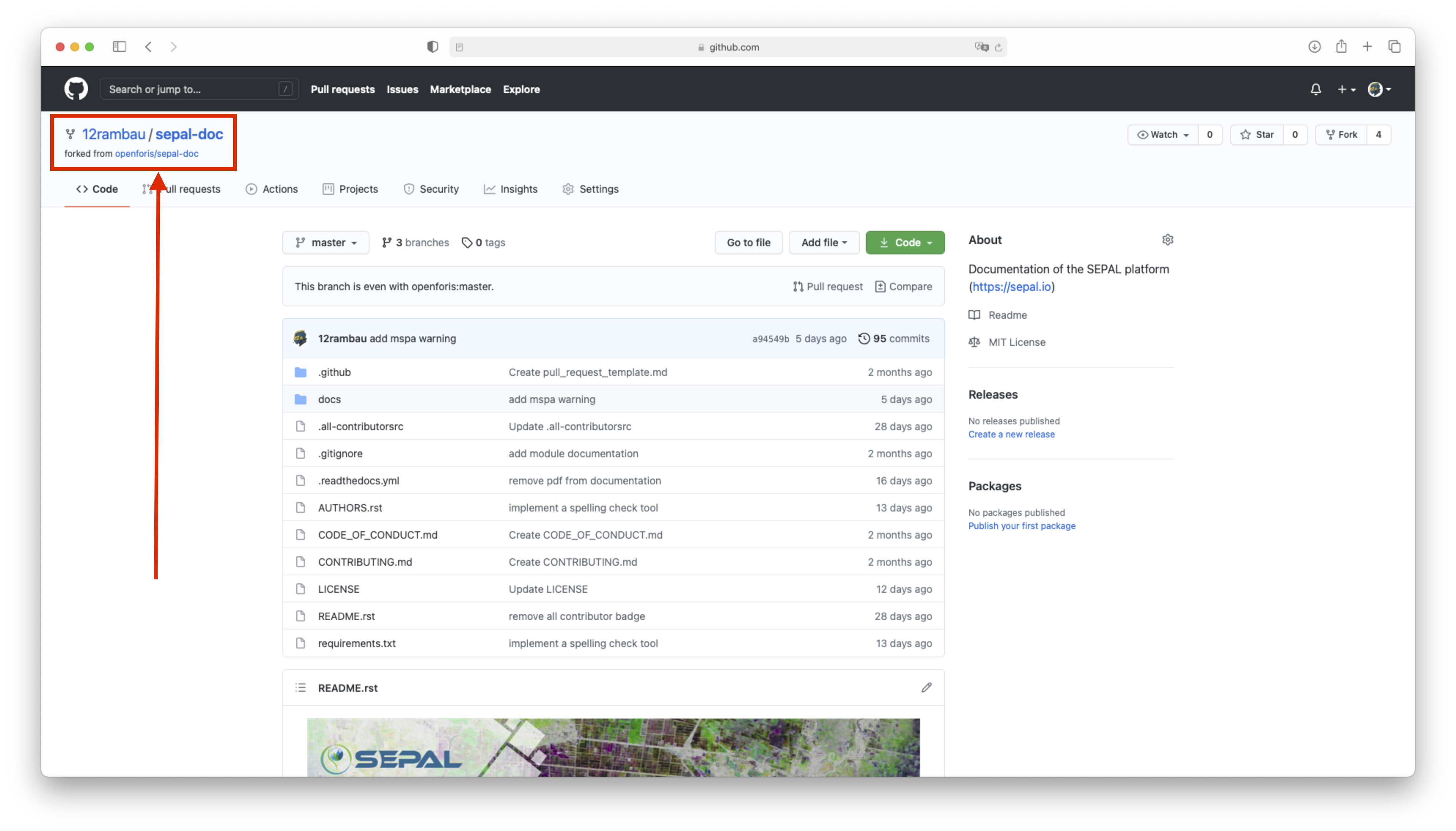This screenshot has width=1456, height=831.
Task: Open the .github folder icon
Action: tap(300, 372)
